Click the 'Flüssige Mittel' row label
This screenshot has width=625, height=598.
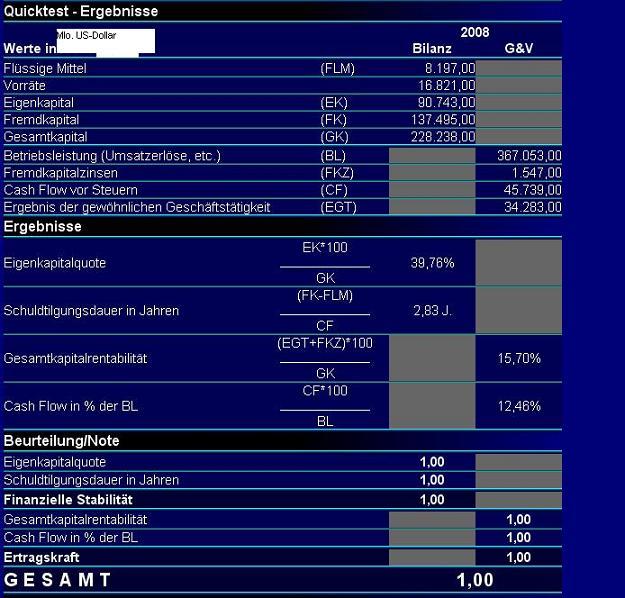click(x=45, y=68)
